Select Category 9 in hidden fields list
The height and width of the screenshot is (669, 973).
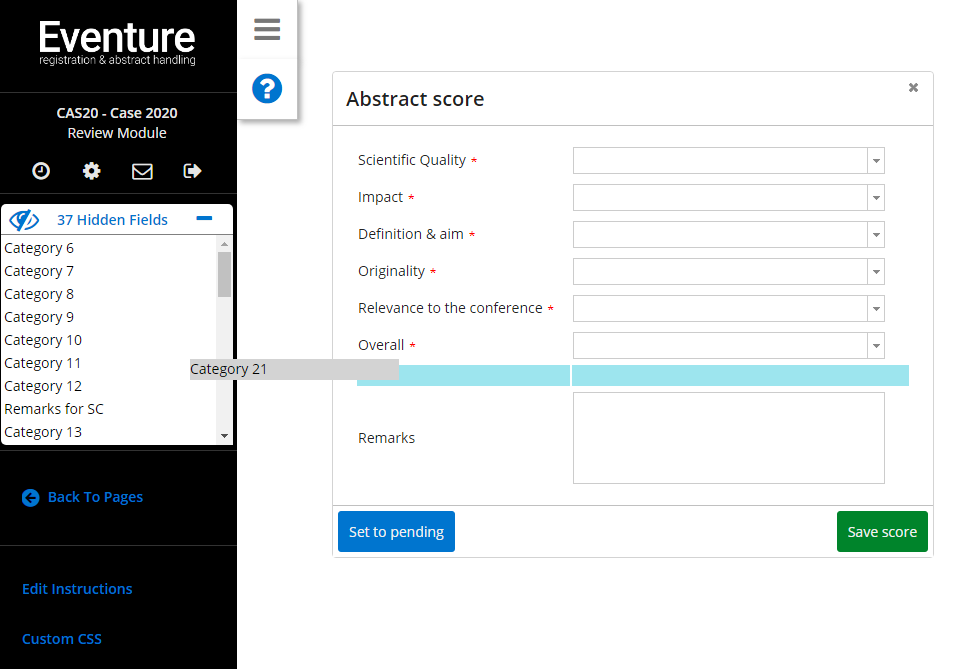click(x=39, y=317)
